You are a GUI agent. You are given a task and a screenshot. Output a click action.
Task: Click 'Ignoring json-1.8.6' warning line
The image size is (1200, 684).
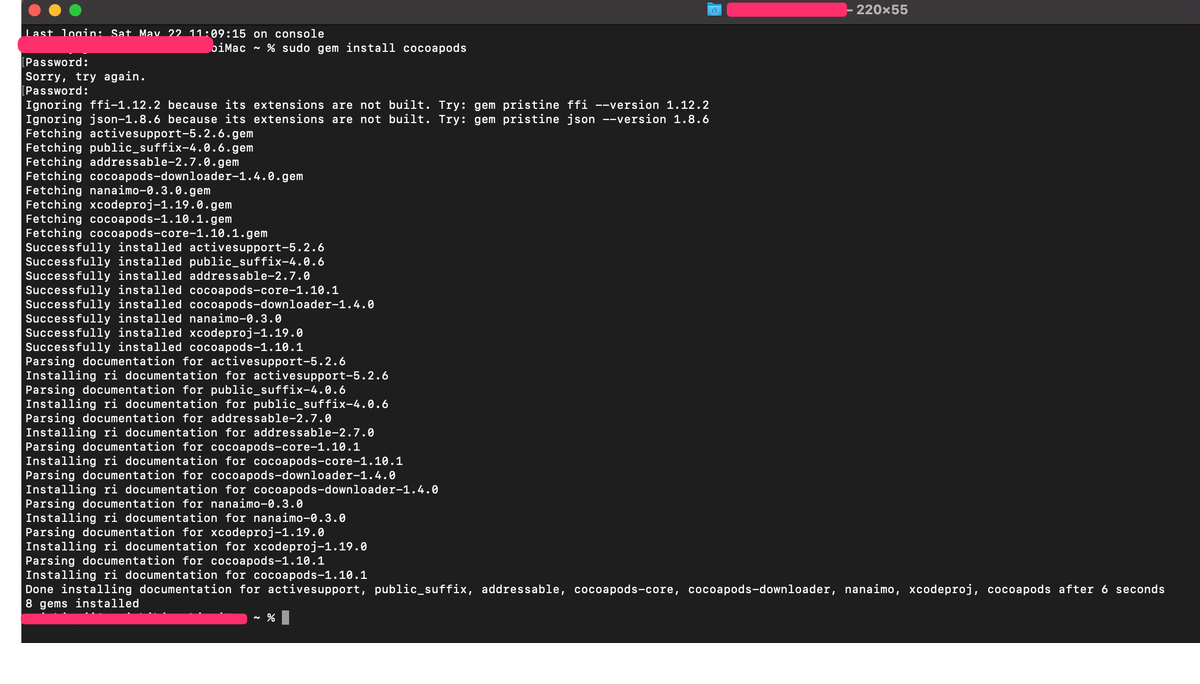367,119
